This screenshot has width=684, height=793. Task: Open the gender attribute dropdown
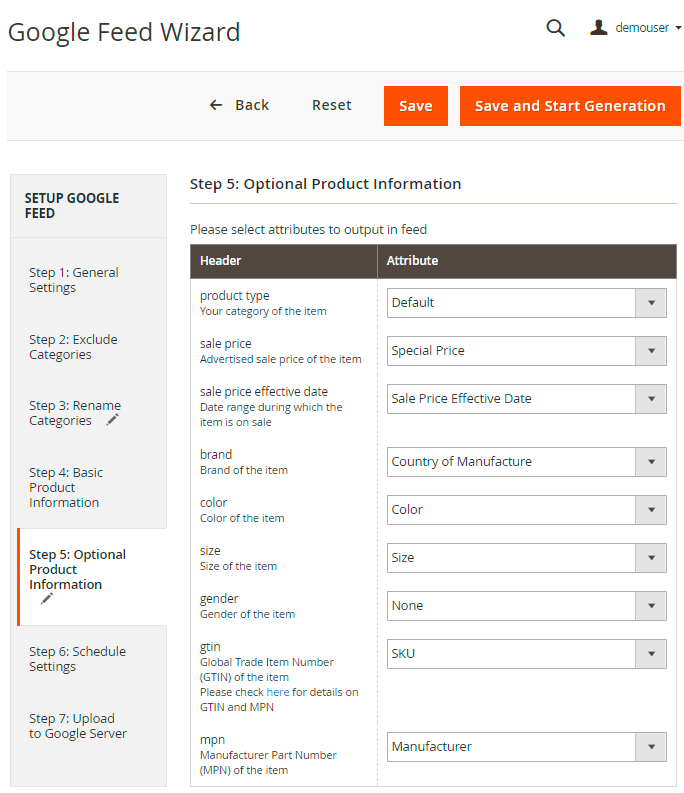pyautogui.click(x=526, y=606)
